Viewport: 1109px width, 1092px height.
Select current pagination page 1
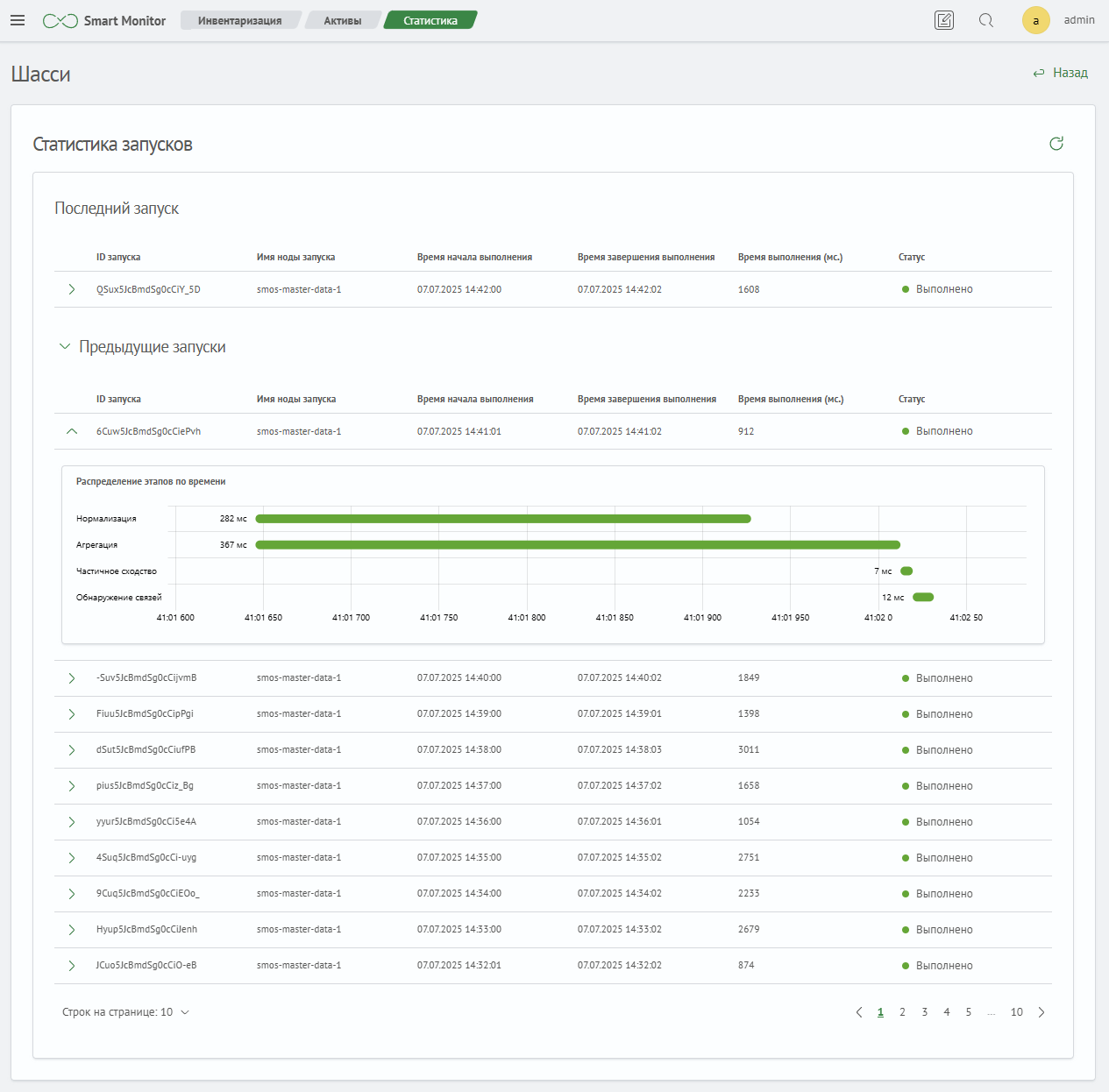click(880, 1012)
